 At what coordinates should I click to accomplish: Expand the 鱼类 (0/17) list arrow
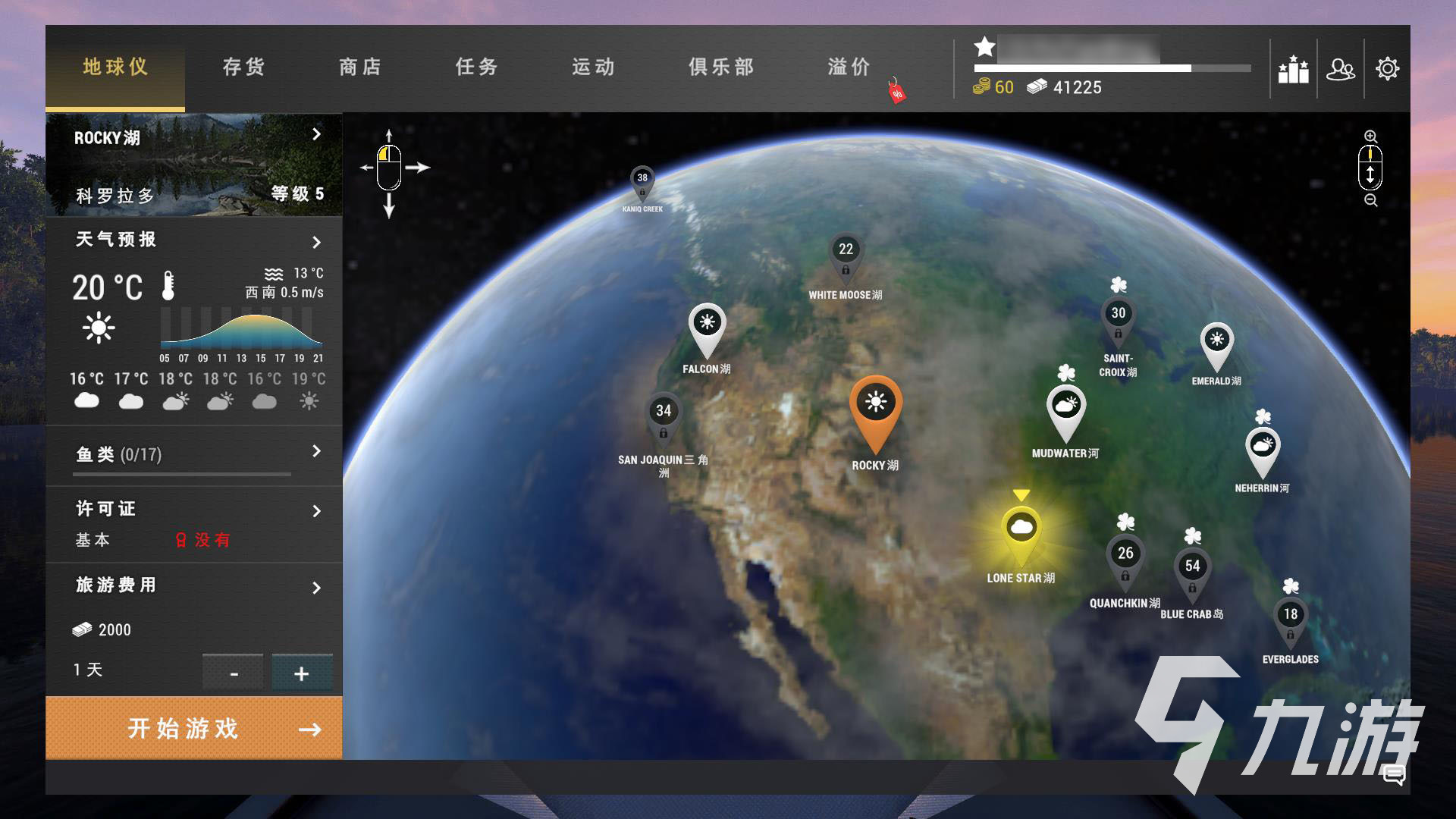coord(316,451)
